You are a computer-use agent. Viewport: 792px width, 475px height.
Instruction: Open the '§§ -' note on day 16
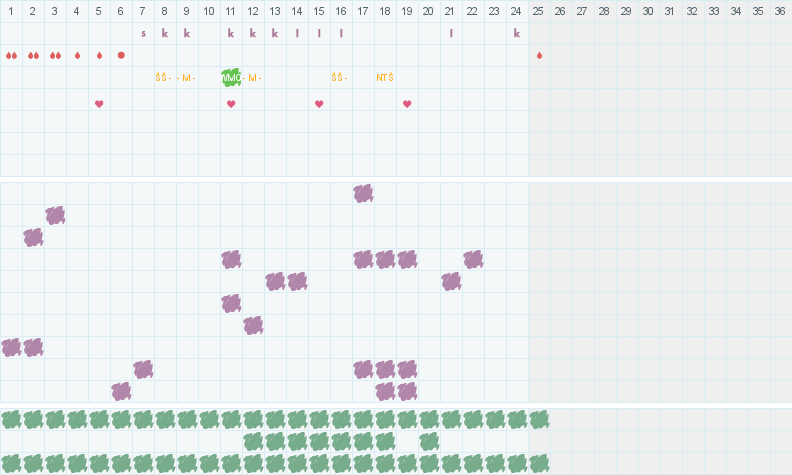point(341,77)
